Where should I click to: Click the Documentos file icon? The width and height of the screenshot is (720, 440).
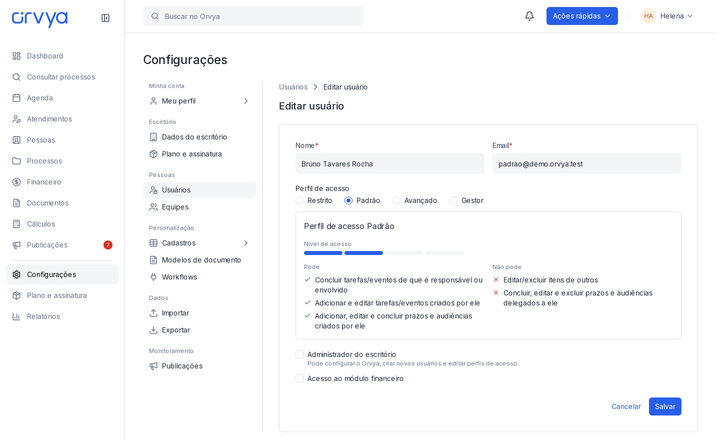(17, 203)
